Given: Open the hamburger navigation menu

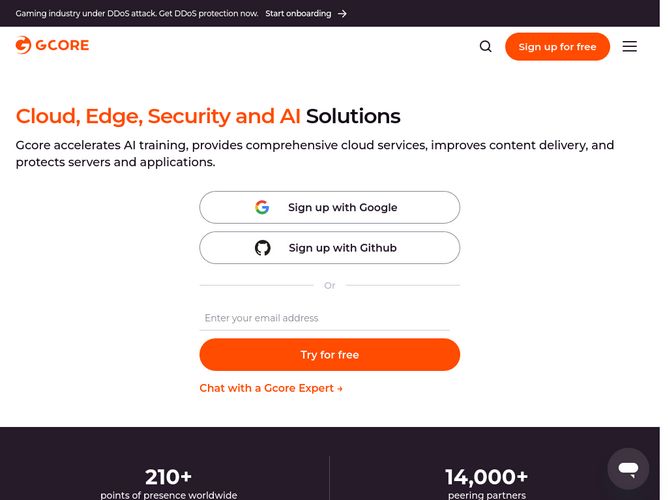Looking at the screenshot, I should [629, 46].
